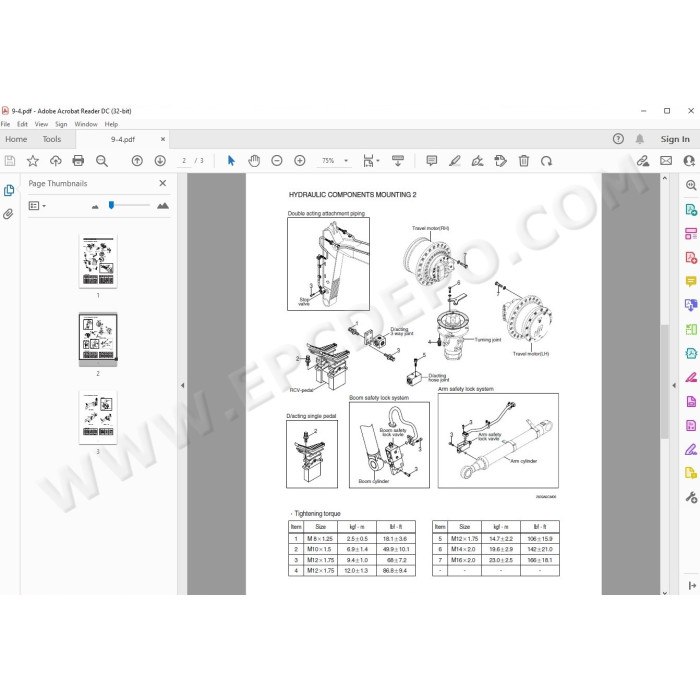Collapse the right tools pane arrow
The image size is (700, 700).
click(674, 385)
